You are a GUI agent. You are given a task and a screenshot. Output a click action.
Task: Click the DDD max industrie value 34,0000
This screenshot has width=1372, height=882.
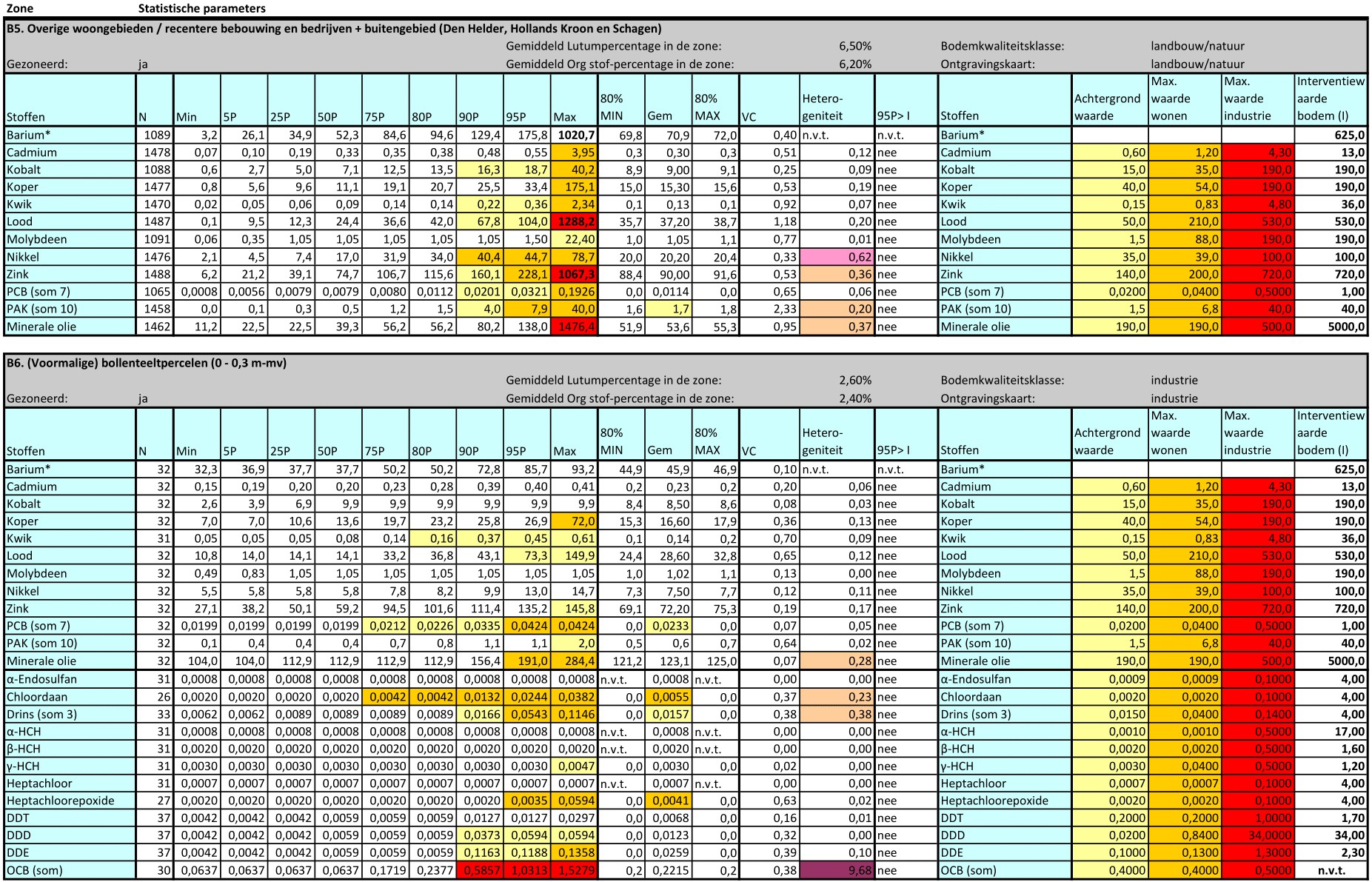click(x=1258, y=835)
